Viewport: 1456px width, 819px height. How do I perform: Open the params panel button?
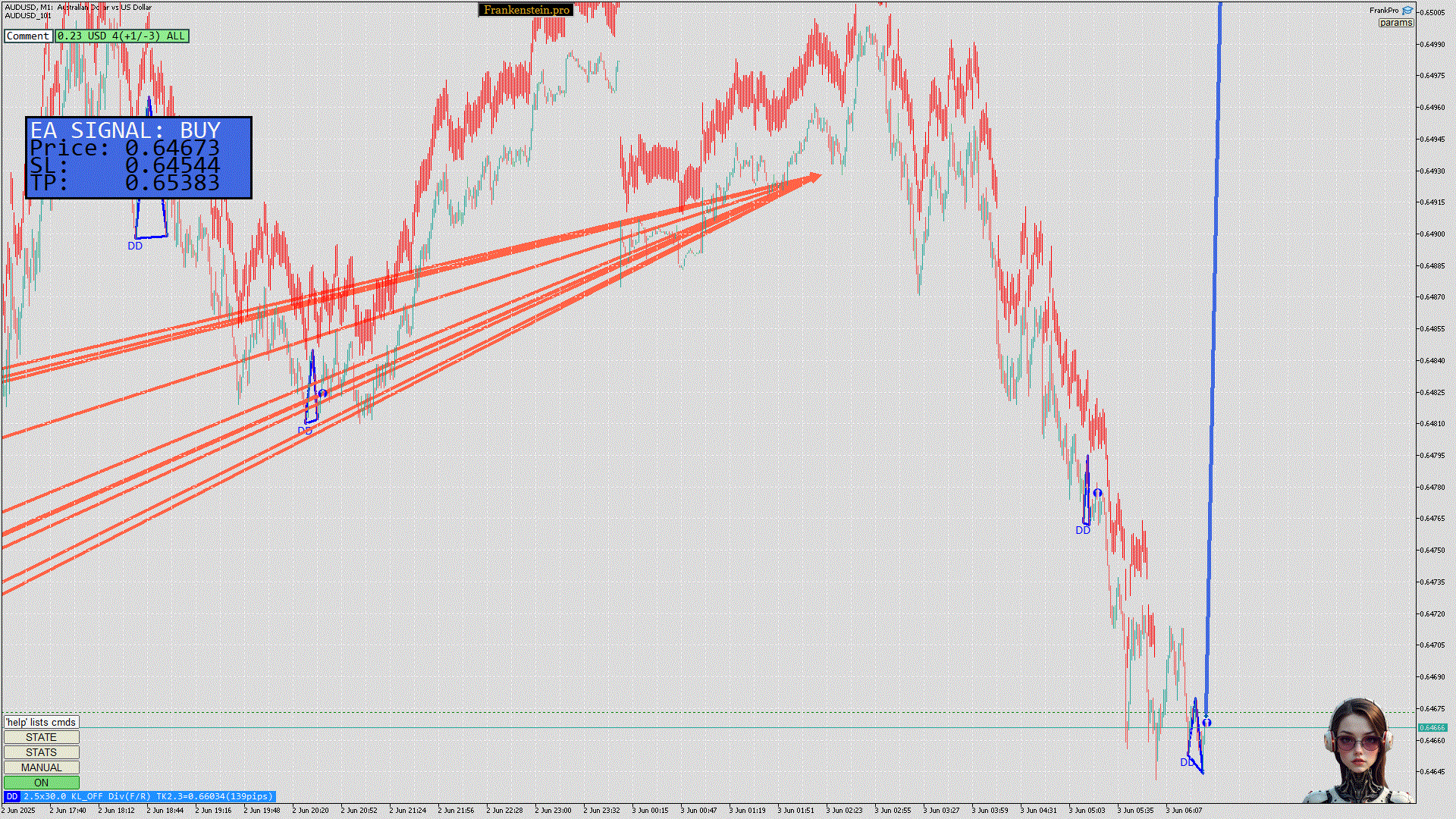[x=1395, y=23]
